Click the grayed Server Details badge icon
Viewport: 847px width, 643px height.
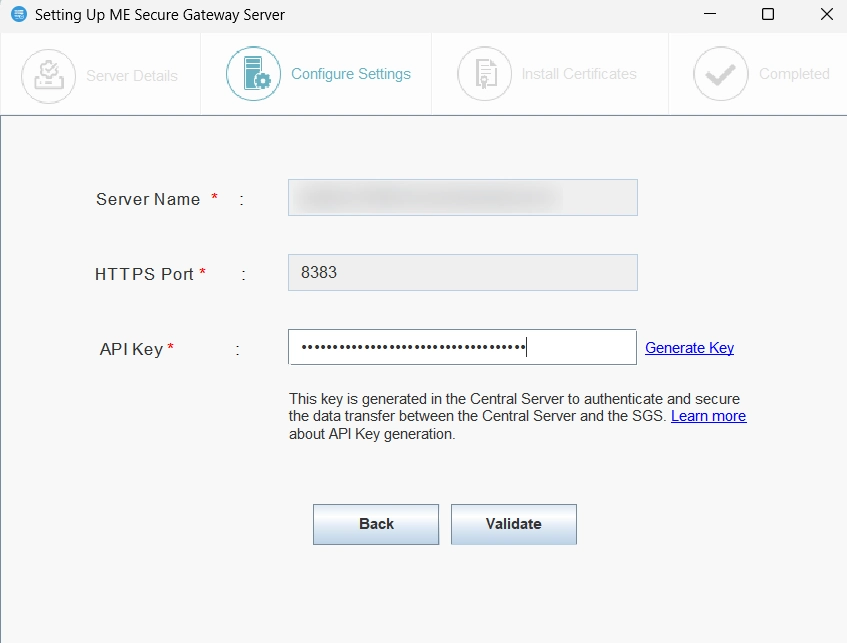[48, 74]
